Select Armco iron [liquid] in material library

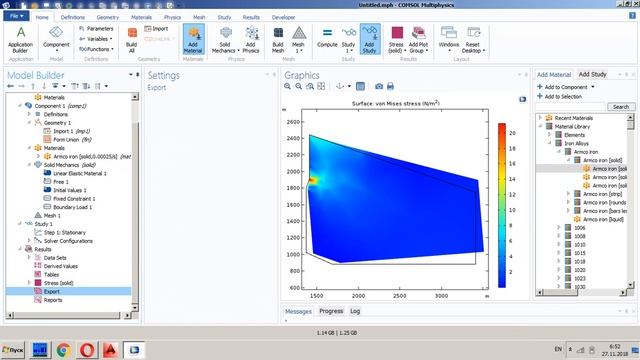[599, 219]
